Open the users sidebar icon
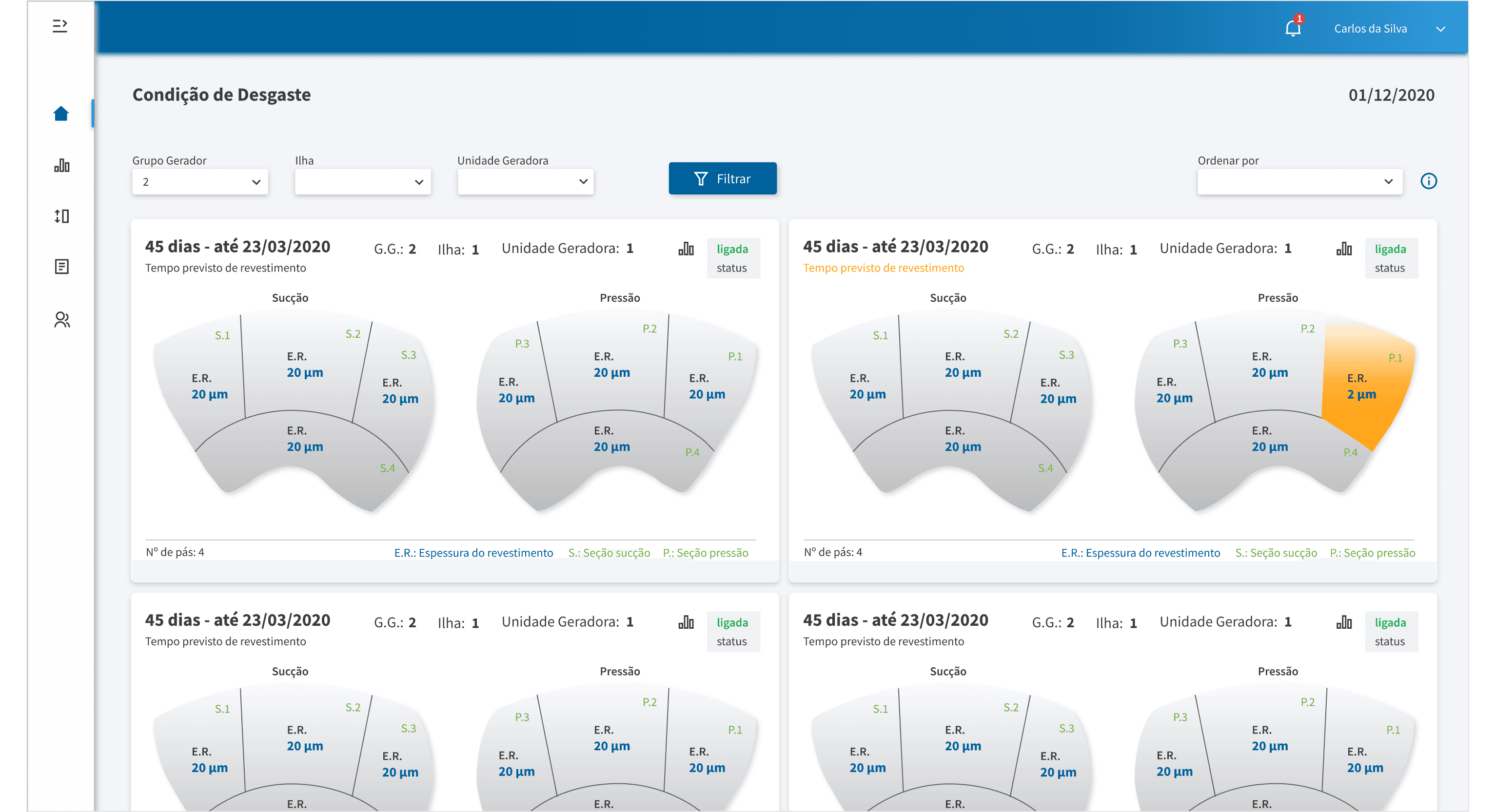Viewport: 1495px width, 812px height. coord(61,320)
